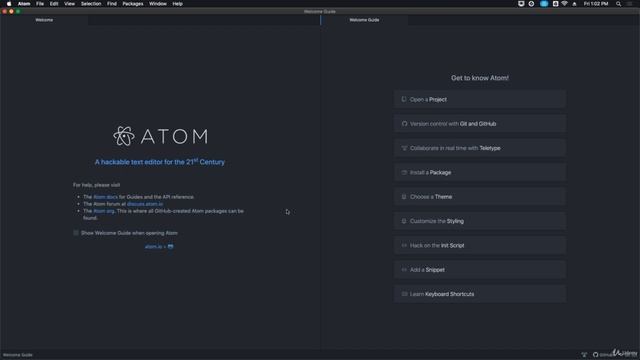Click Welcome Guide path in status bar

point(18,355)
